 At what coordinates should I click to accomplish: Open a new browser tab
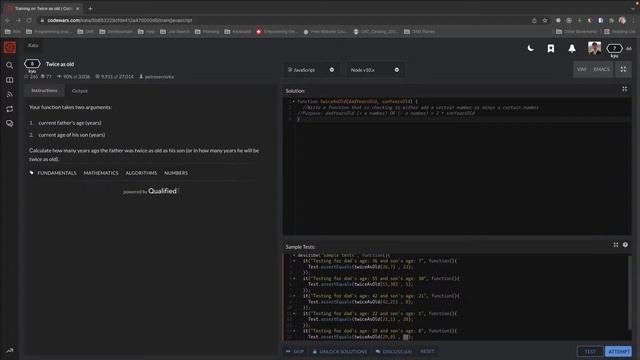(90, 8)
